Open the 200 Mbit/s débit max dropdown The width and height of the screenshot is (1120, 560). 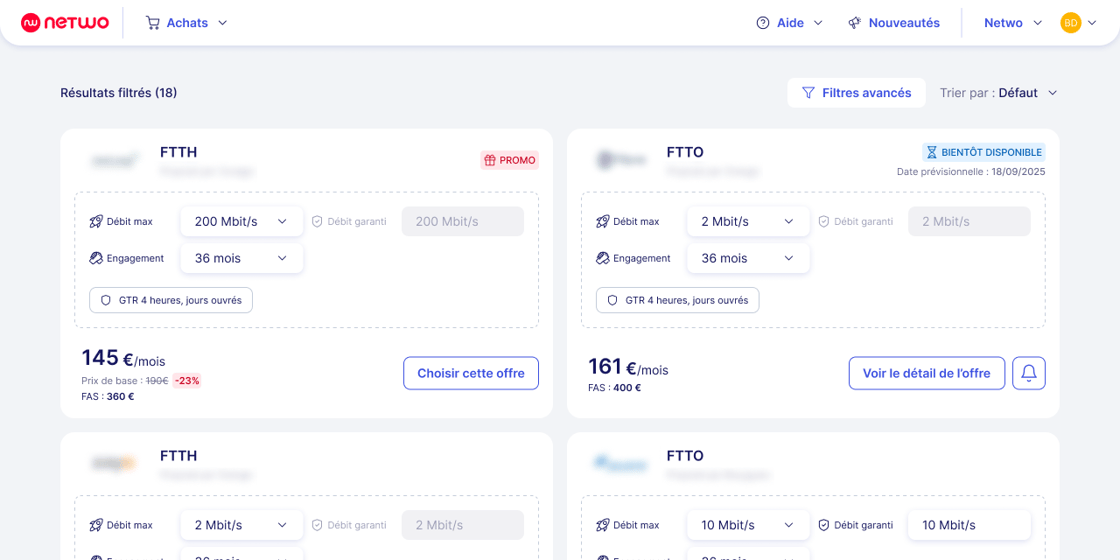[241, 221]
